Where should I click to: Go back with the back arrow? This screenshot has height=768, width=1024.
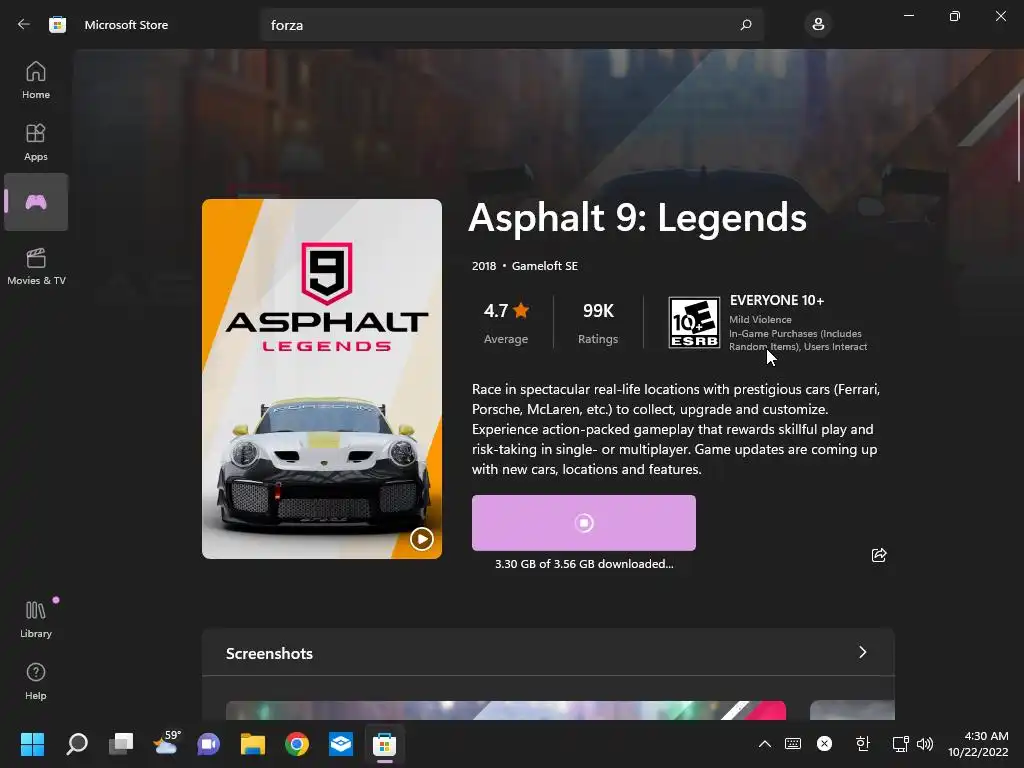[x=24, y=25]
